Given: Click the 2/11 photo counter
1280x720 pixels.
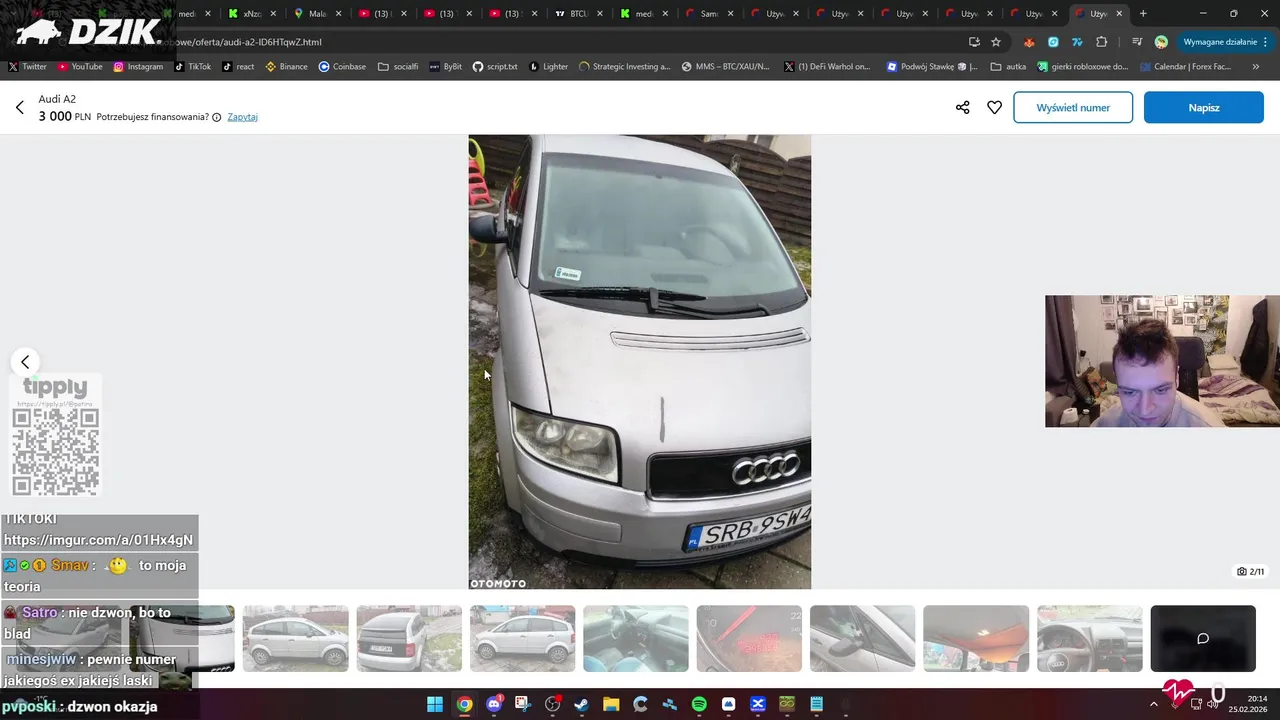Looking at the screenshot, I should point(1250,572).
